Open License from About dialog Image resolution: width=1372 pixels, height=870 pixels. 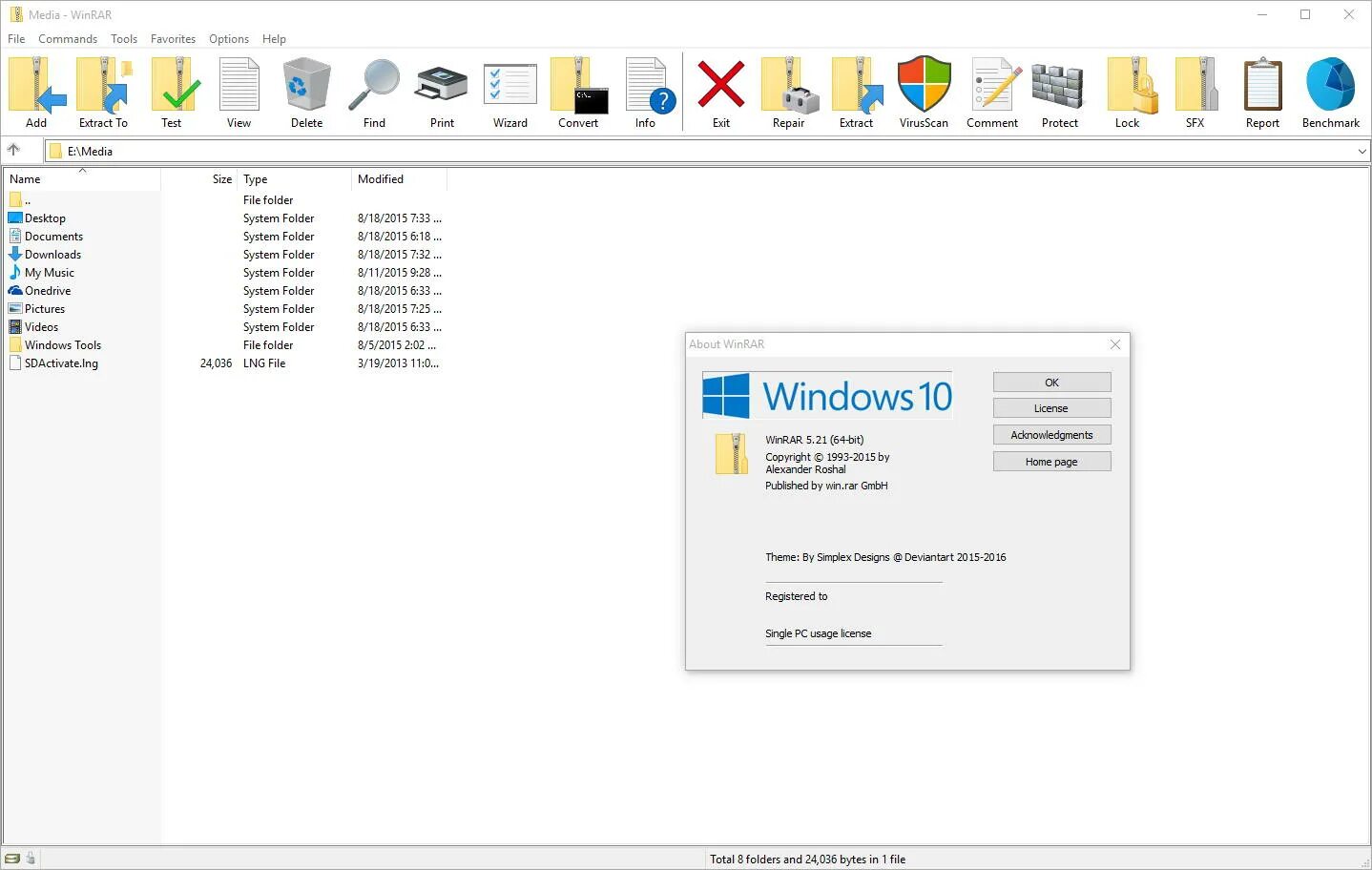click(x=1051, y=408)
